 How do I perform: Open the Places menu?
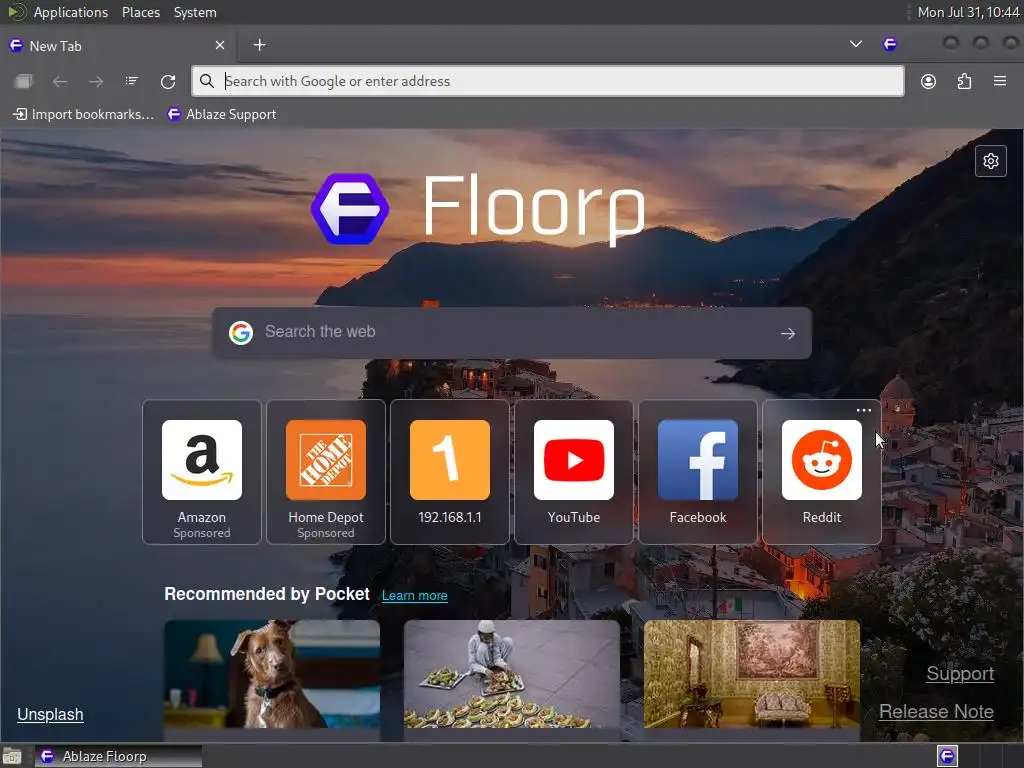click(x=140, y=12)
